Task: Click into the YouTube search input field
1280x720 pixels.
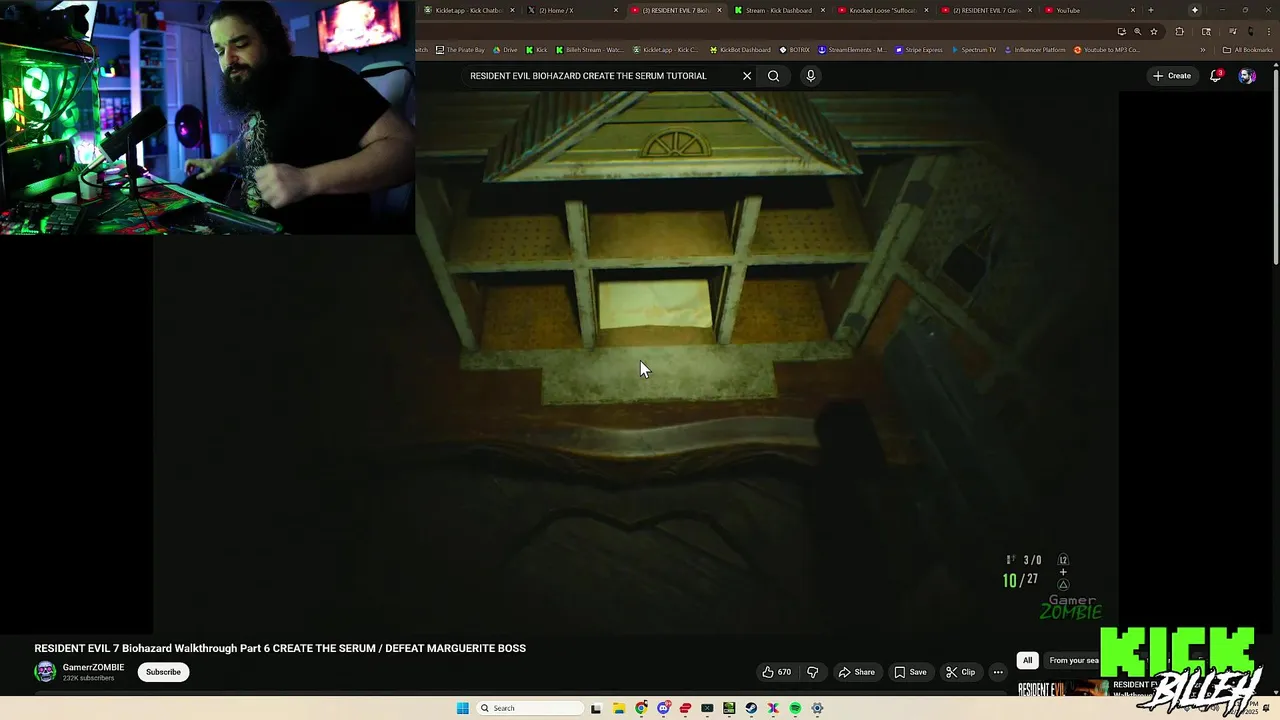Action: tap(600, 76)
